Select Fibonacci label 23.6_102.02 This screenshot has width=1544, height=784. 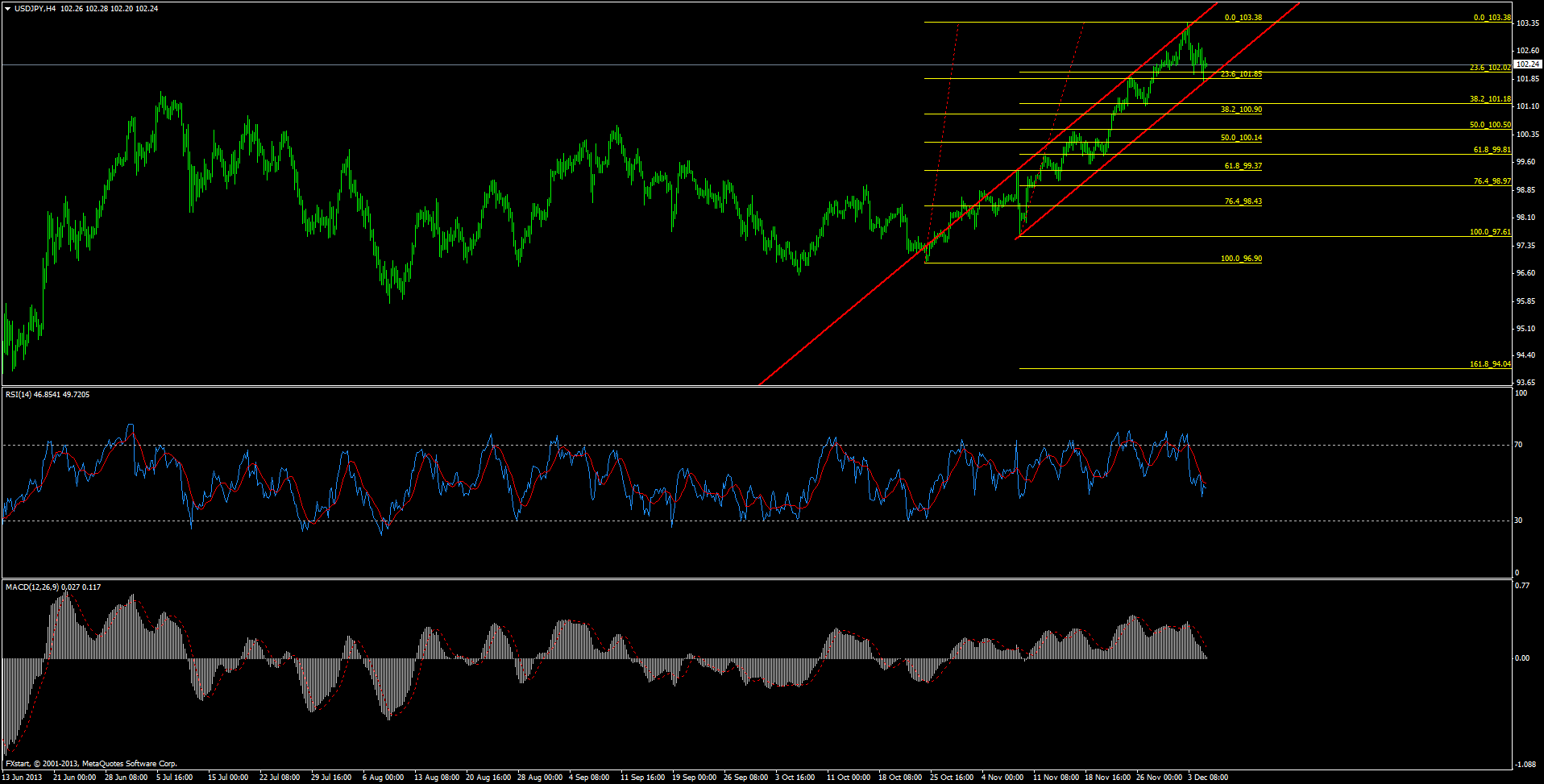click(x=1490, y=68)
